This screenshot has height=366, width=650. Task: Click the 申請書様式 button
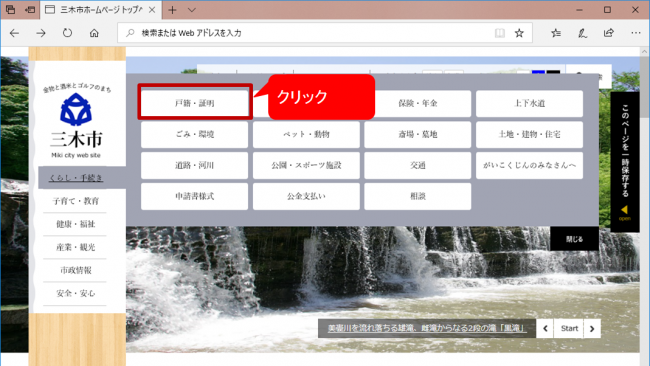tap(194, 196)
